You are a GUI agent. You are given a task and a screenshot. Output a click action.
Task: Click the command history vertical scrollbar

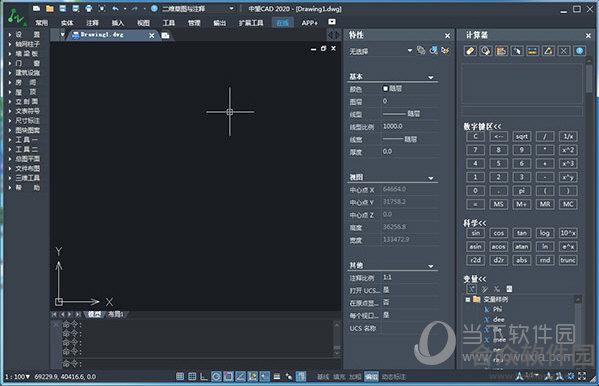click(337, 339)
